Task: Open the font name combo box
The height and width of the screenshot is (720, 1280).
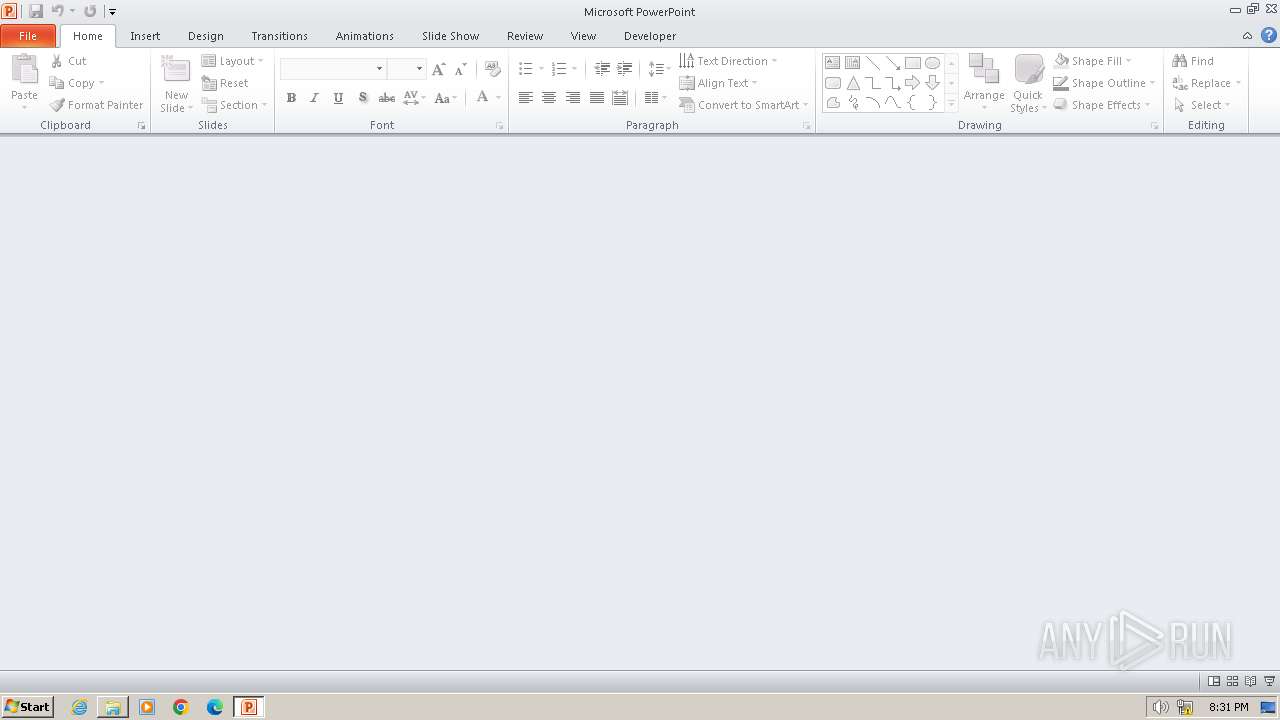Action: [x=333, y=68]
